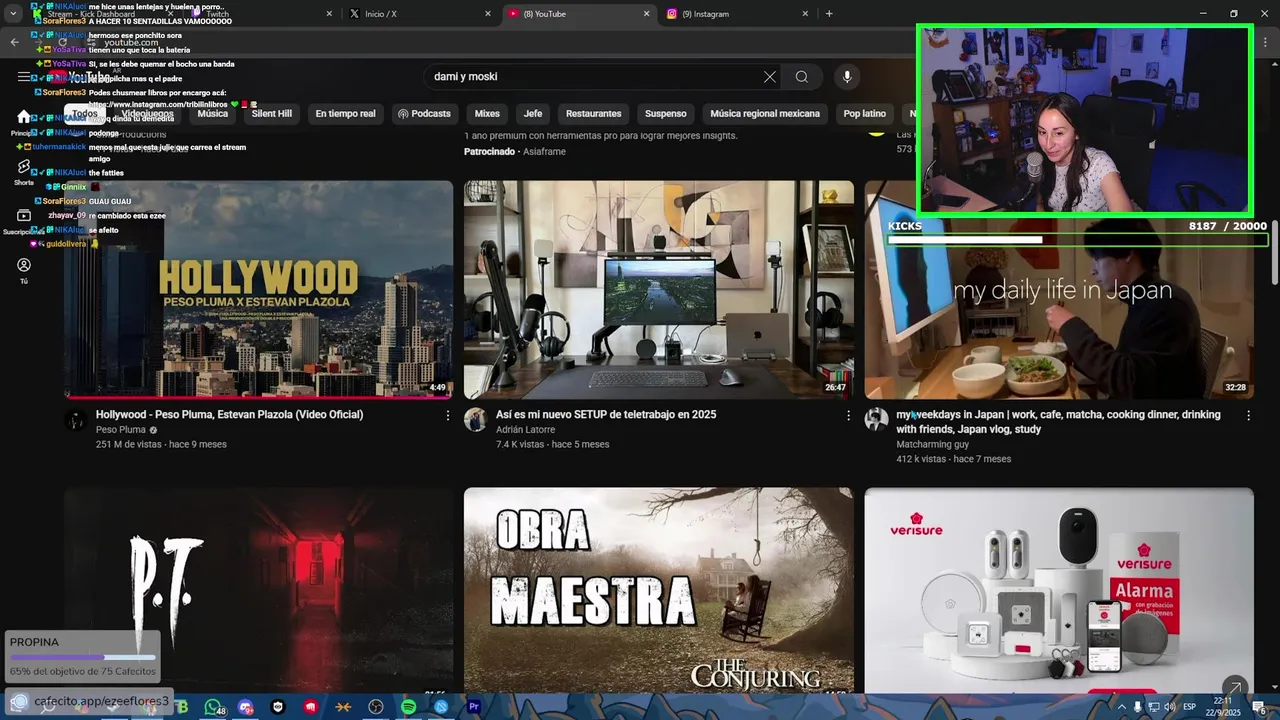Screen dimensions: 1280x720
Task: Select the Música filter chip
Action: coord(213,114)
